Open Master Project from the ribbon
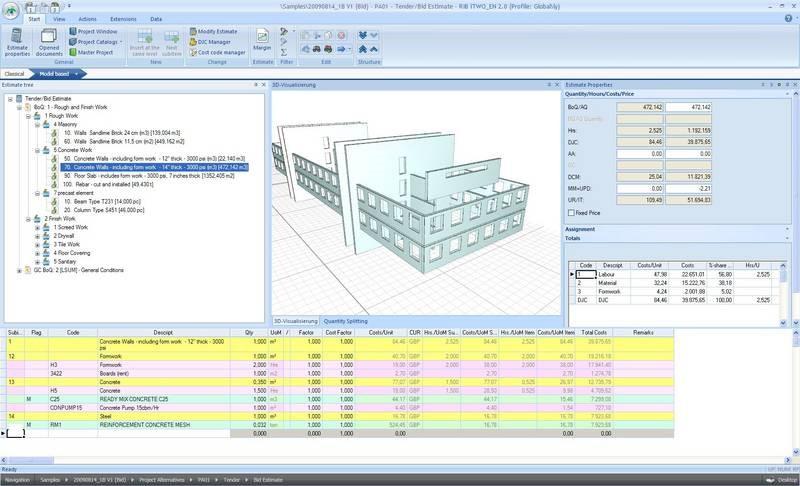Screen dimensions: 800x486 click(91, 52)
